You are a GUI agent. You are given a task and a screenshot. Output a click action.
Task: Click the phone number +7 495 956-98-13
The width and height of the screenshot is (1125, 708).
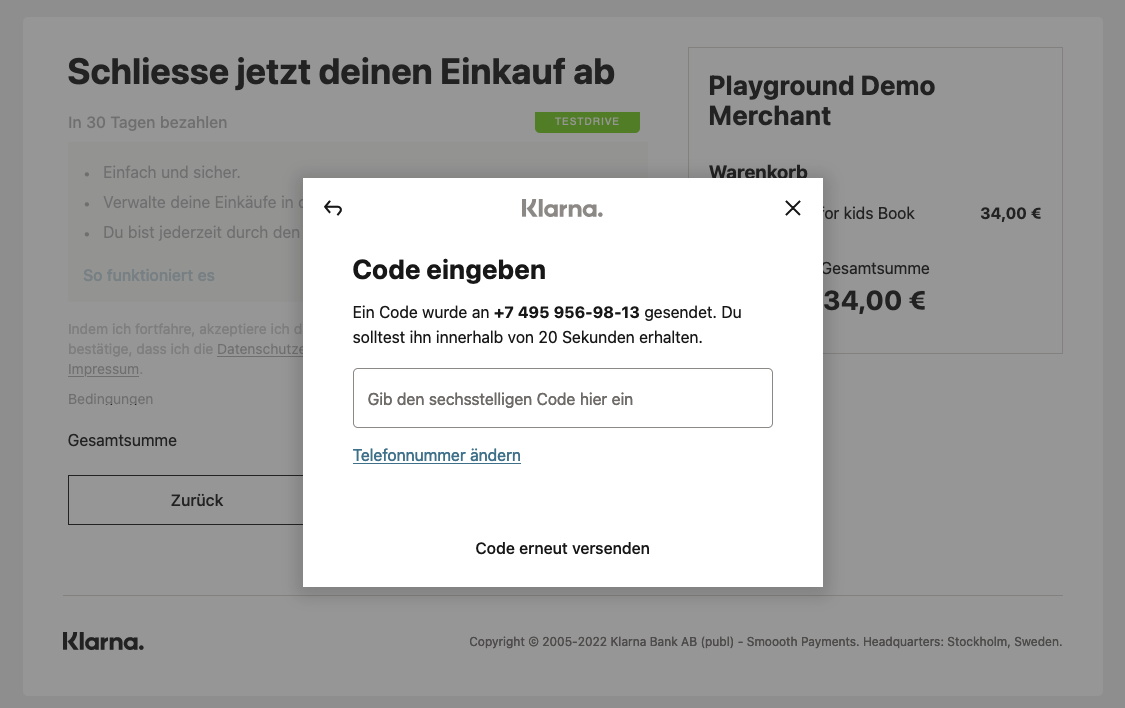tap(566, 313)
